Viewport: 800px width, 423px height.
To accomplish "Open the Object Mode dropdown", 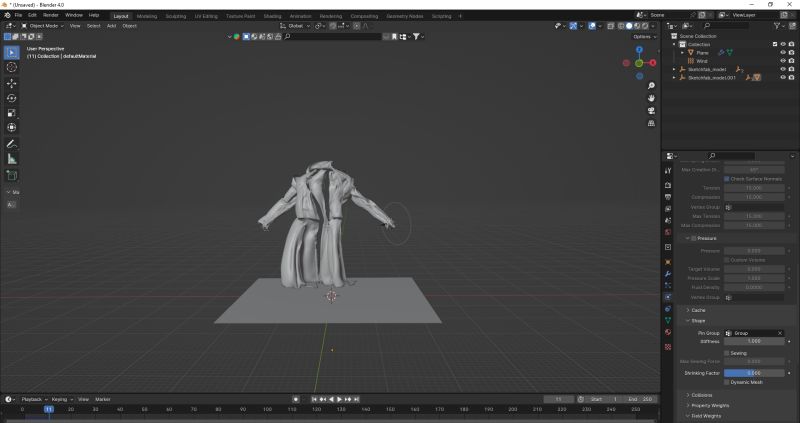I will 43,26.
